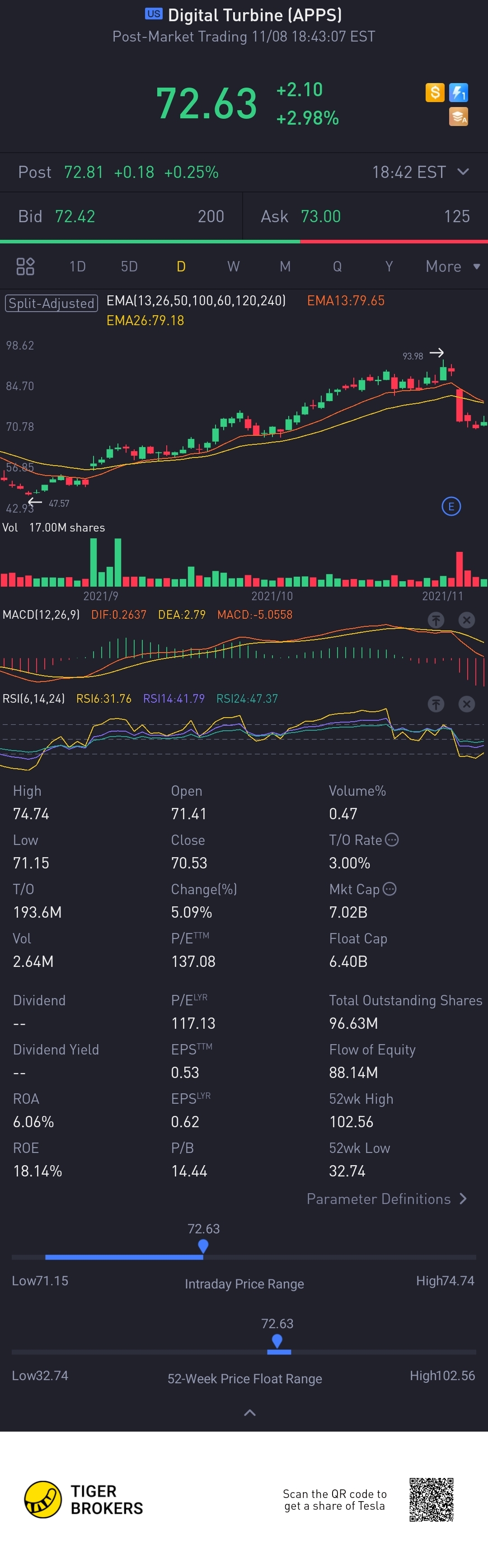Close the MACD indicator panel

pyautogui.click(x=466, y=620)
